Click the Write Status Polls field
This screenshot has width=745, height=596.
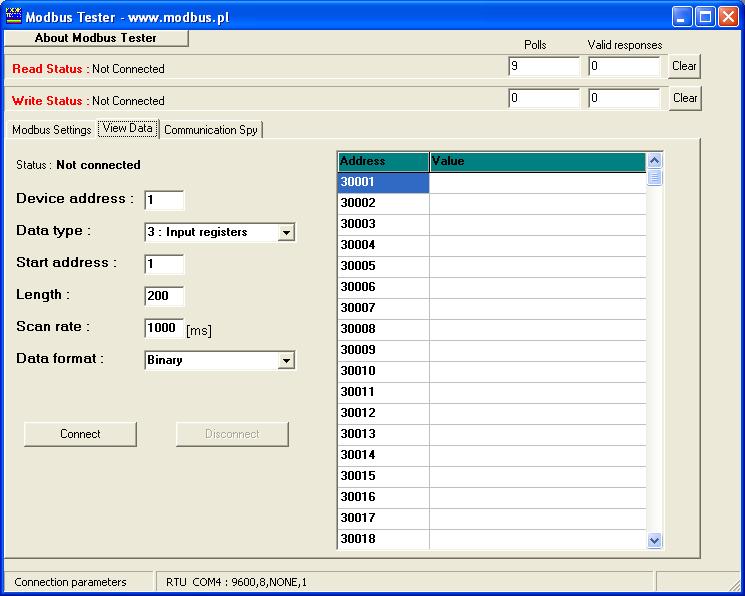point(544,98)
